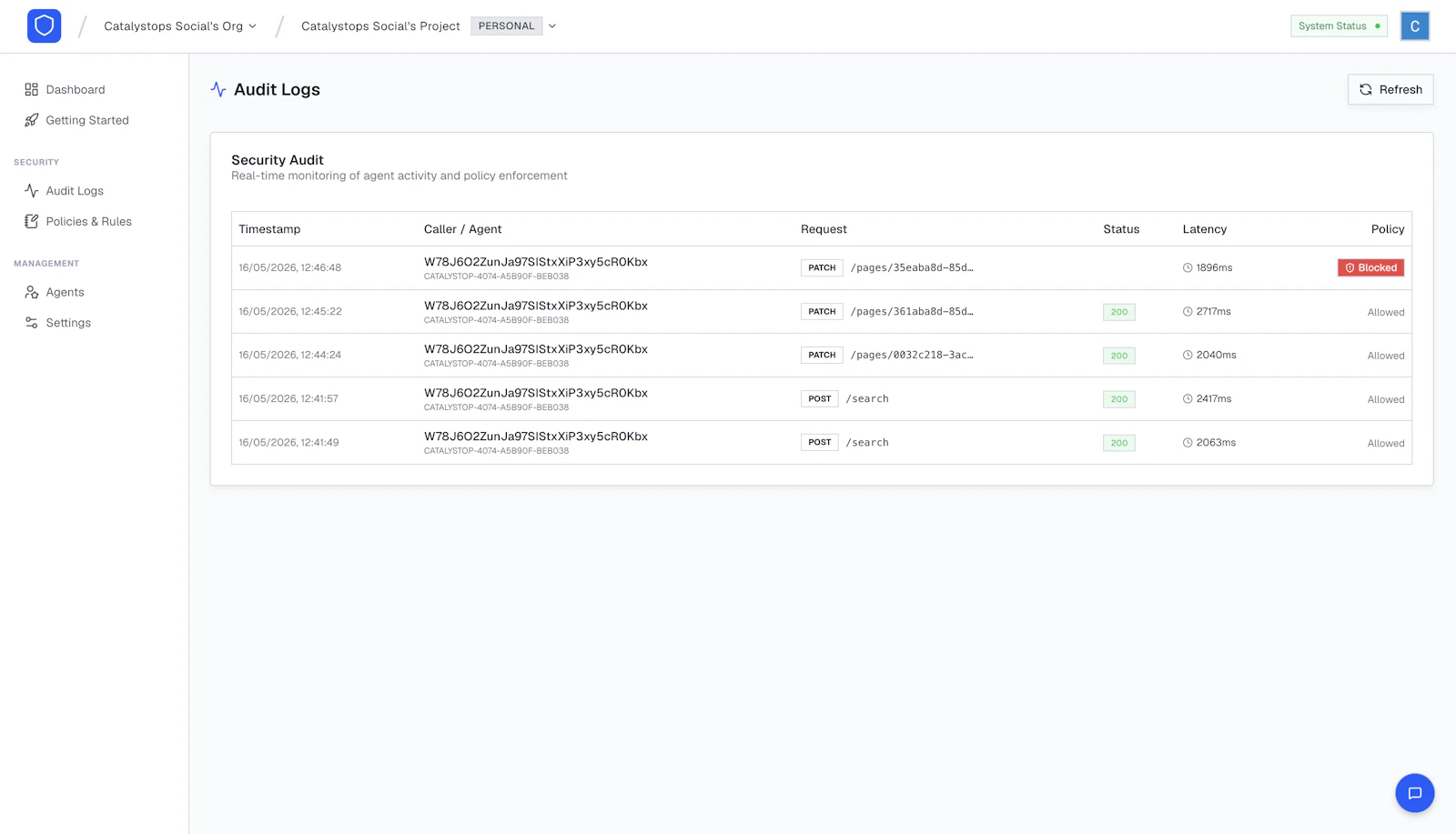This screenshot has height=834, width=1456.
Task: Click the red Blocked policy badge
Action: pyautogui.click(x=1370, y=267)
